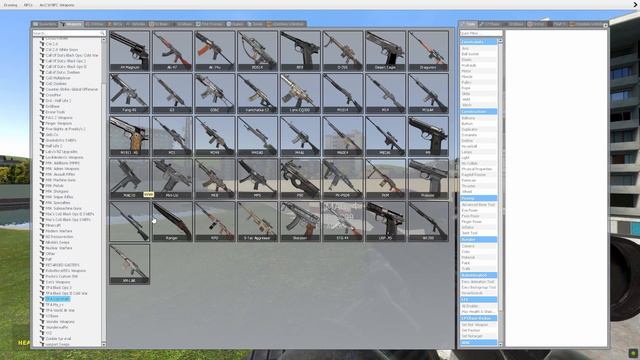The image size is (640, 360).
Task: Choose the P90 weapon tile
Action: (300, 179)
